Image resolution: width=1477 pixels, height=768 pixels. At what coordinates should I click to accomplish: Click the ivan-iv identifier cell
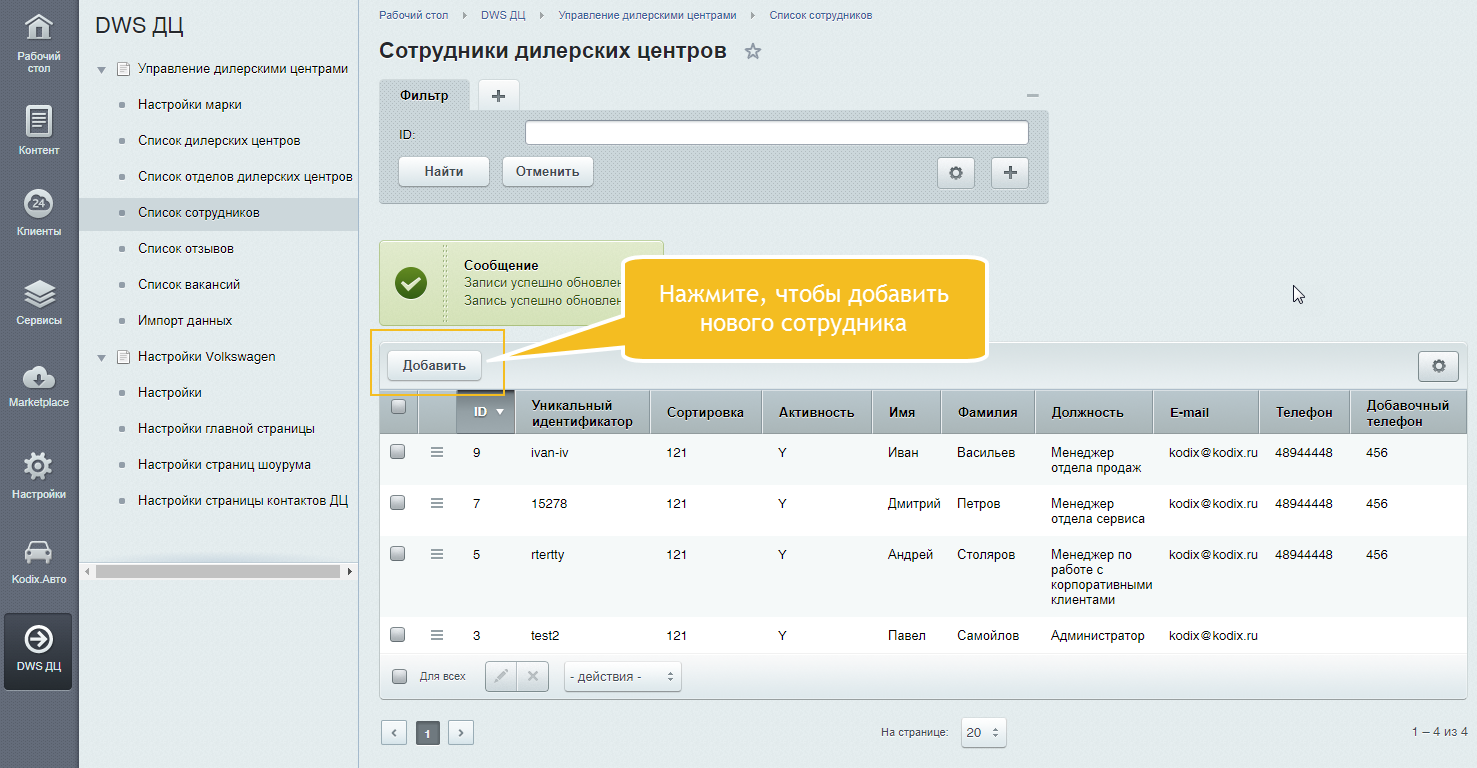tap(550, 453)
